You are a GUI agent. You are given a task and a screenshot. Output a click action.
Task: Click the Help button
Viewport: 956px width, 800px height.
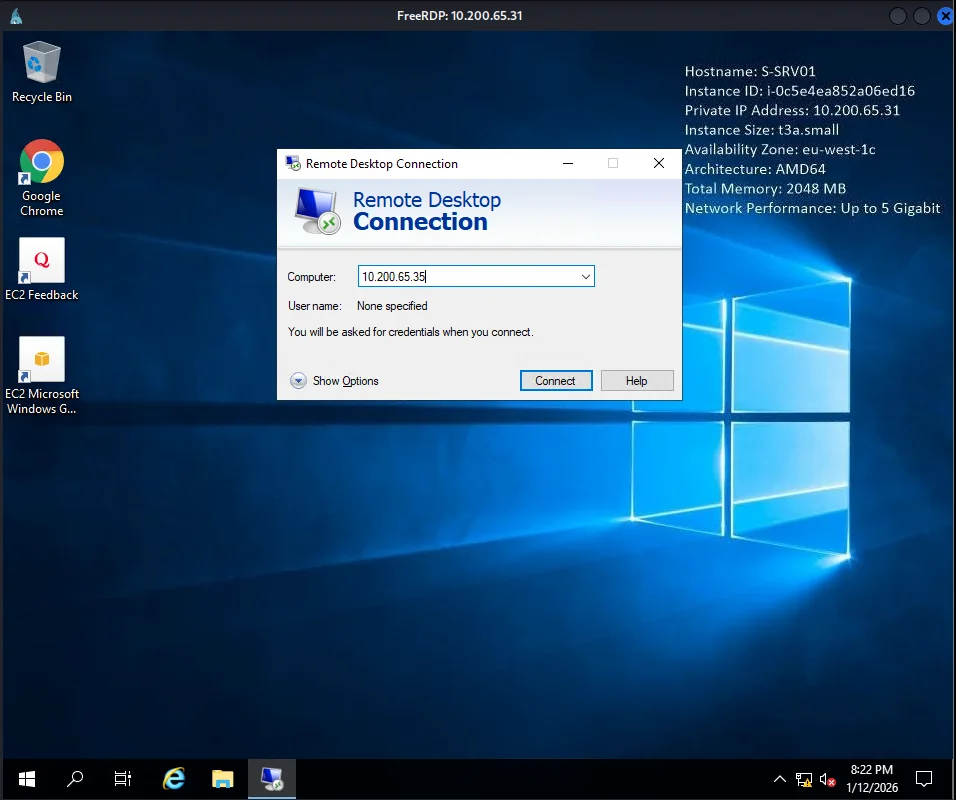[637, 381]
